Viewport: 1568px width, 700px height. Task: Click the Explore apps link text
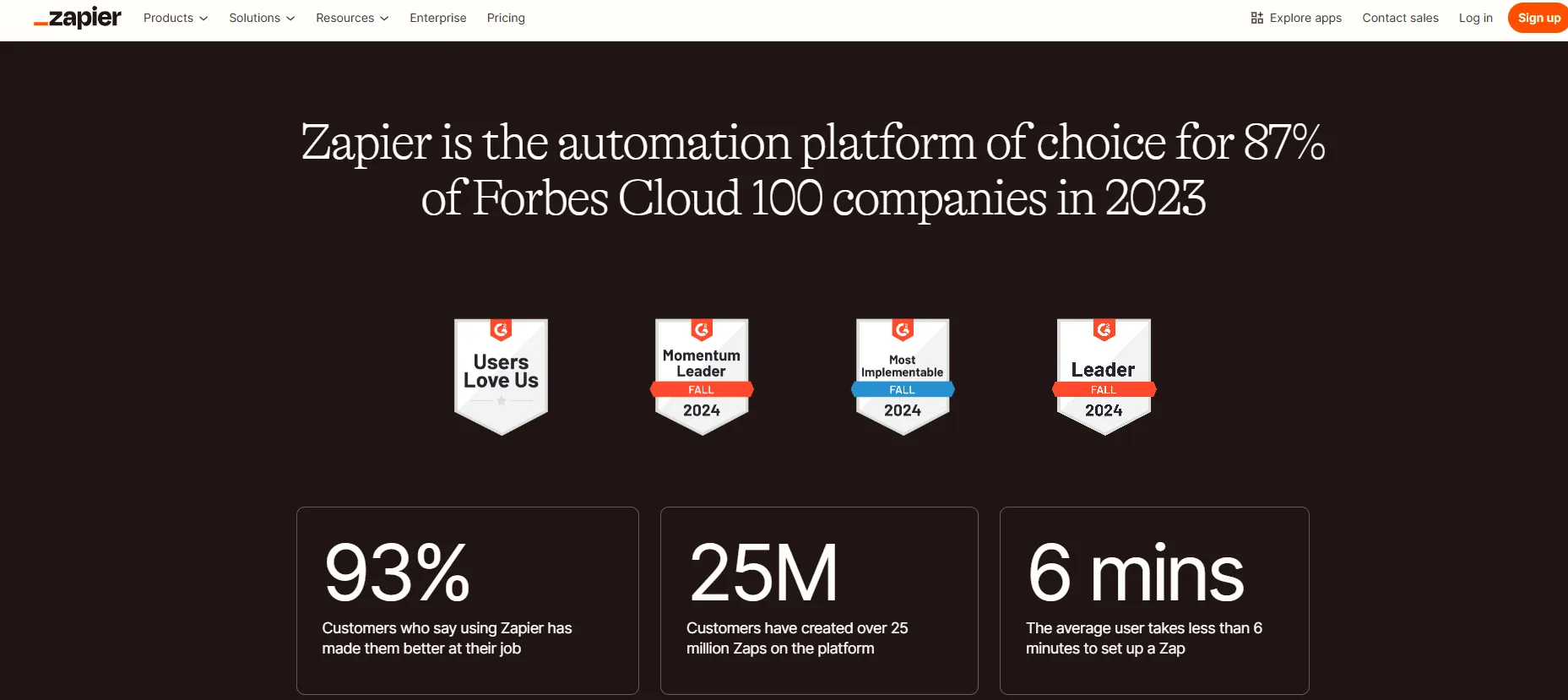tap(1305, 18)
